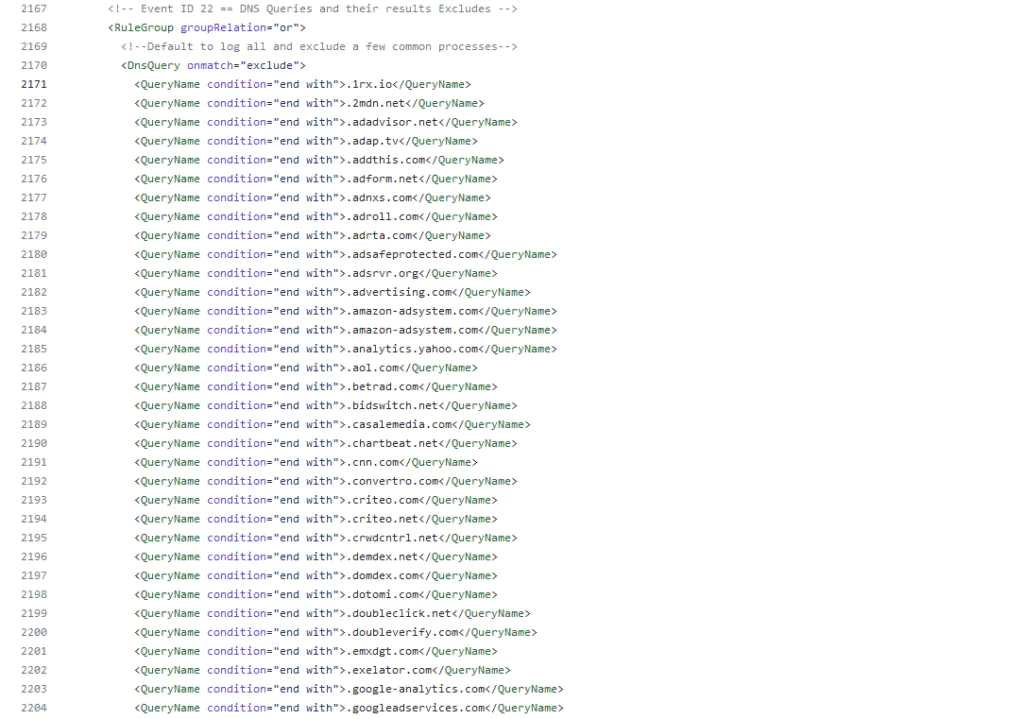The image size is (1024, 719).
Task: Click the .doubleverify.com domain text
Action: [x=403, y=633]
